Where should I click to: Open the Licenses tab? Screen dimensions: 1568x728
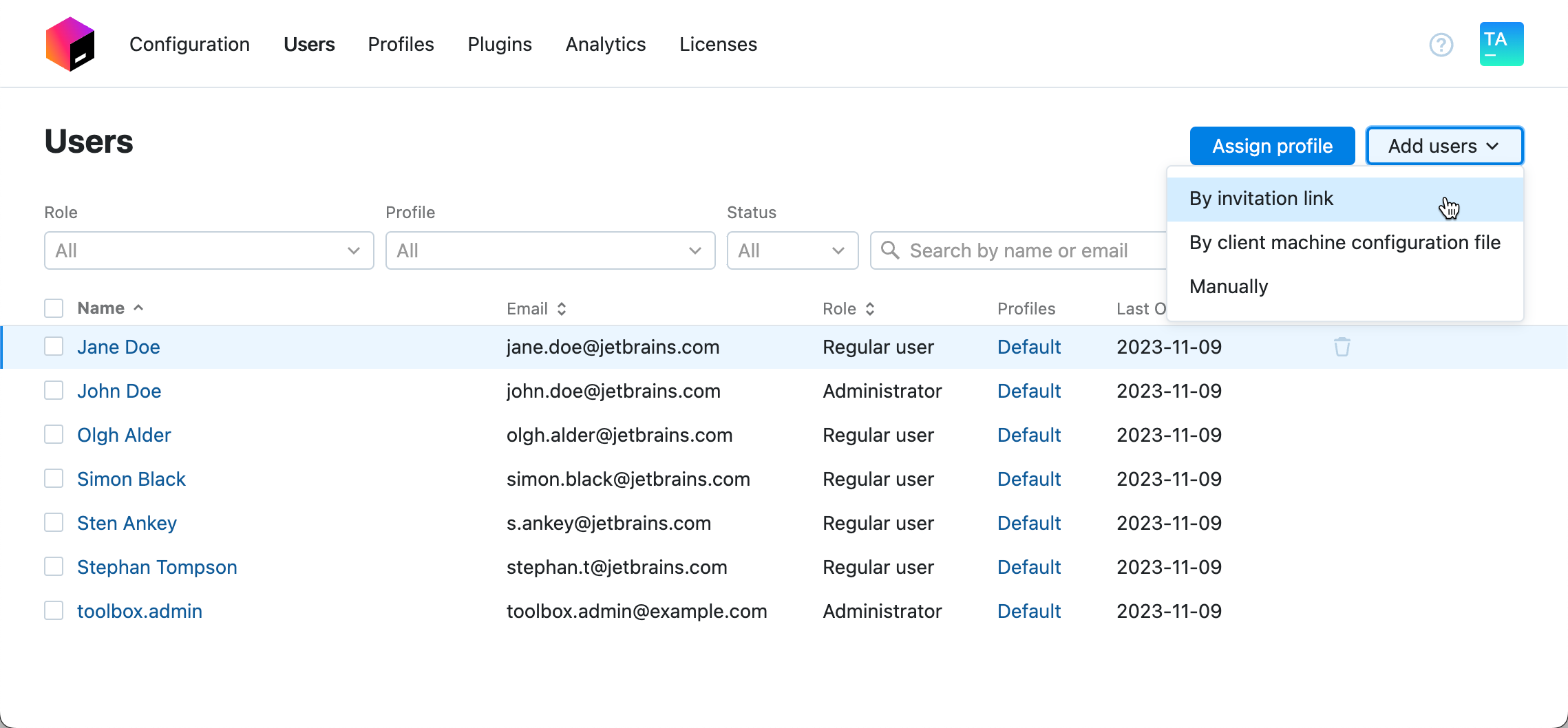click(x=718, y=44)
